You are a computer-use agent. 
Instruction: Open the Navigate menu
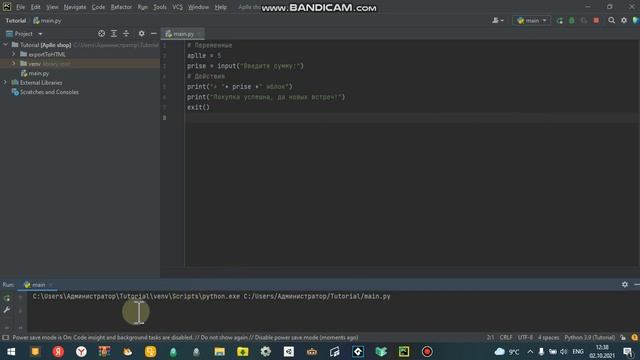(x=75, y=7)
